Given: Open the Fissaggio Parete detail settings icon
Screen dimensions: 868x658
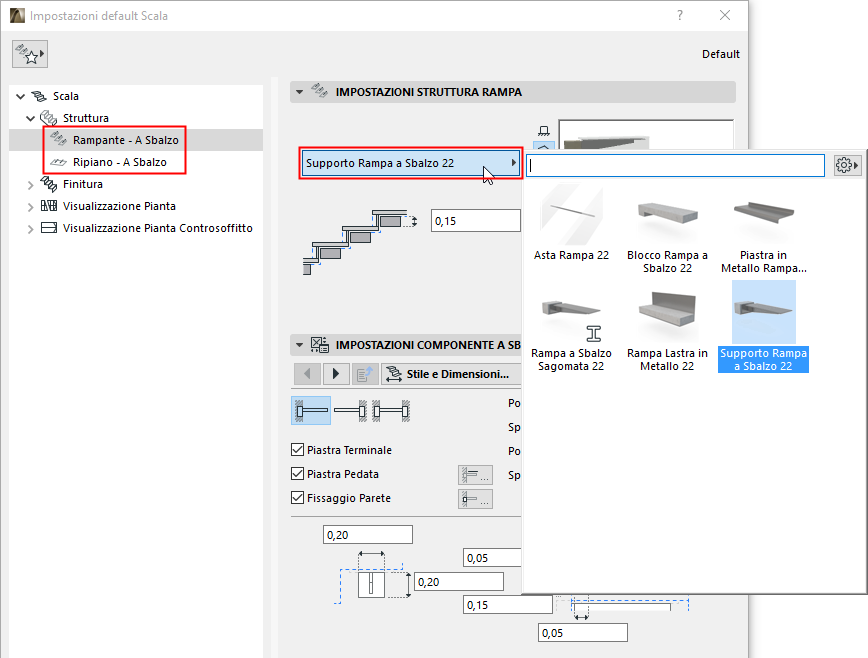Looking at the screenshot, I should [473, 498].
